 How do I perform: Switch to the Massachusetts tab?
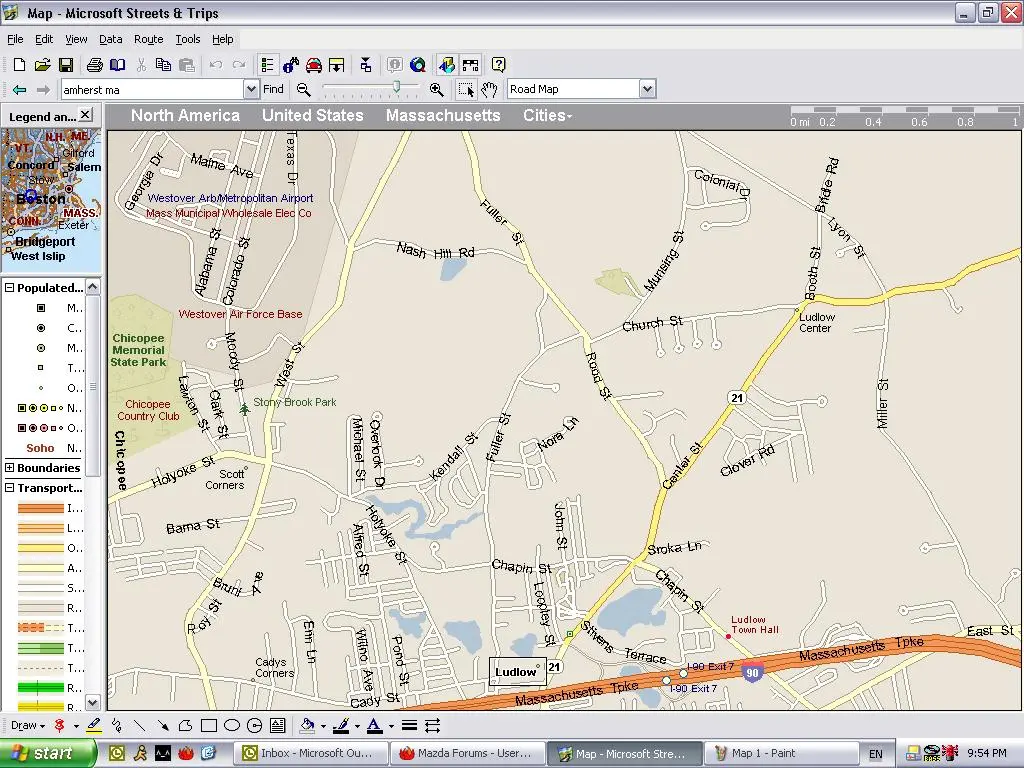click(443, 115)
